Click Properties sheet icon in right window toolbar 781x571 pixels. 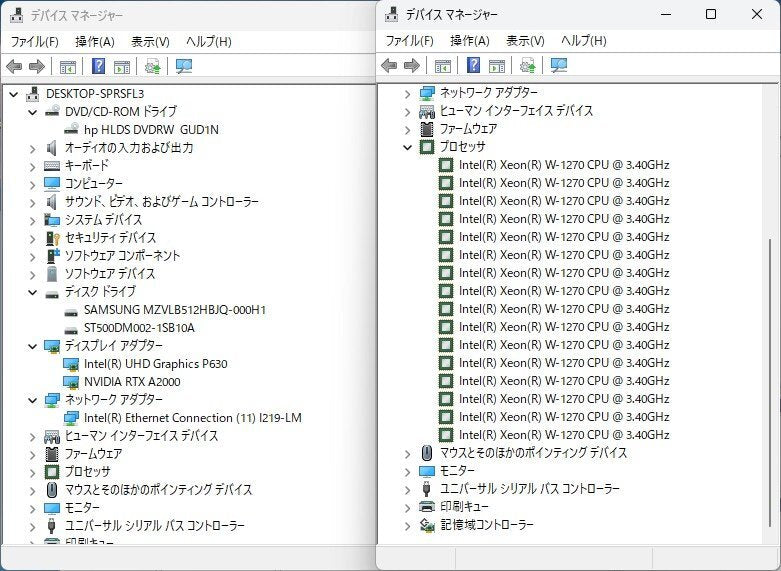click(497, 65)
